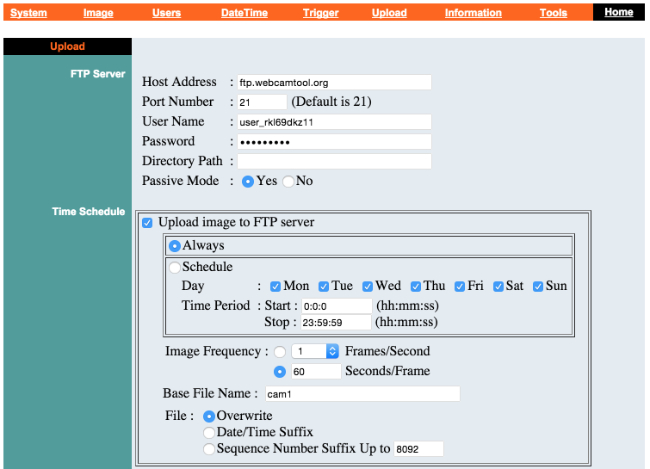Choose the Schedule upload option
The image size is (650, 469).
pos(175,267)
